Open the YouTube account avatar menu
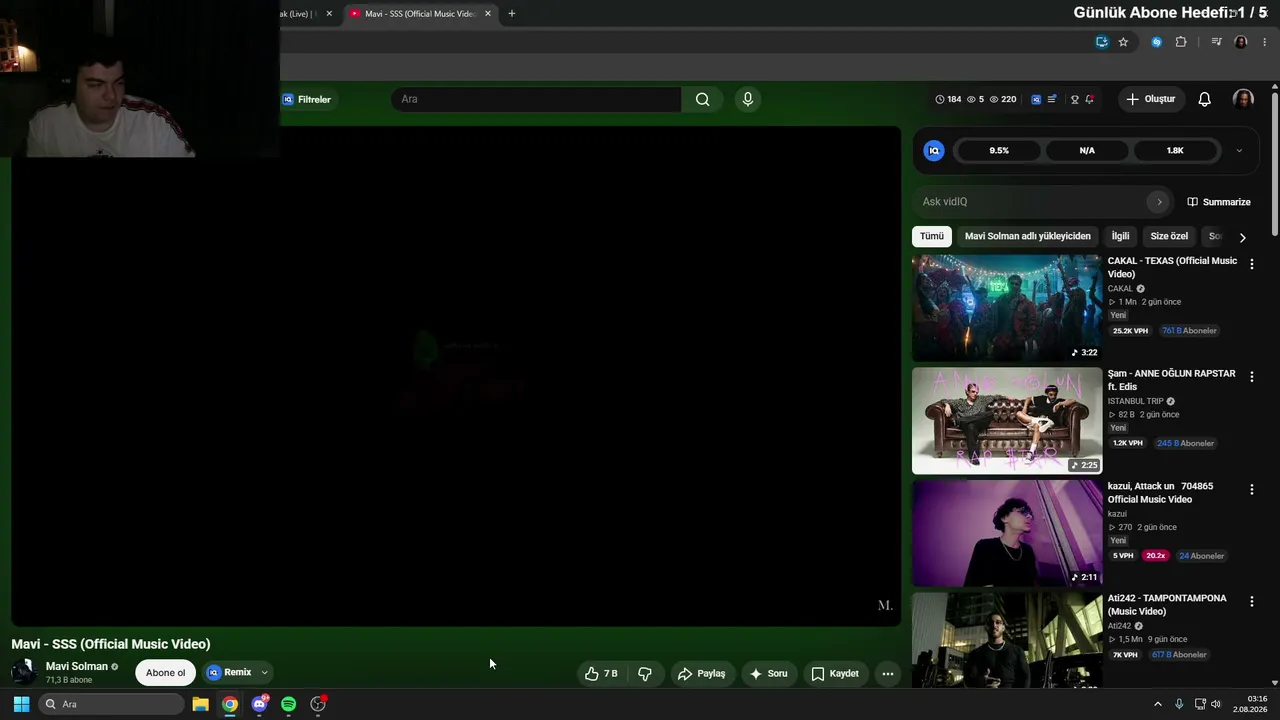 point(1243,99)
